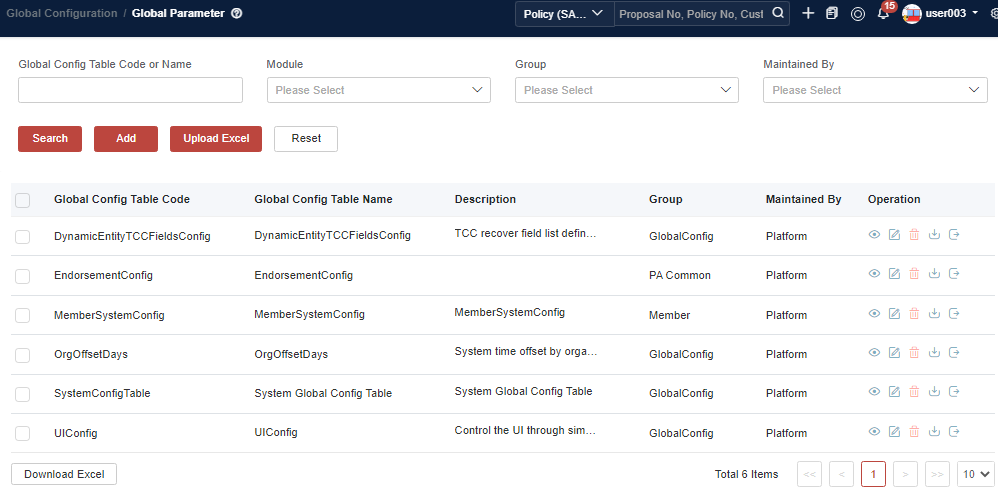This screenshot has width=998, height=500.
Task: Open the Maintained By dropdown
Action: [875, 90]
